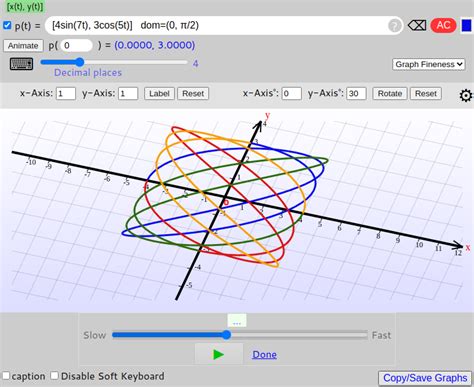Image resolution: width=474 pixels, height=387 pixels.
Task: Open the settings gear icon
Action: [466, 96]
